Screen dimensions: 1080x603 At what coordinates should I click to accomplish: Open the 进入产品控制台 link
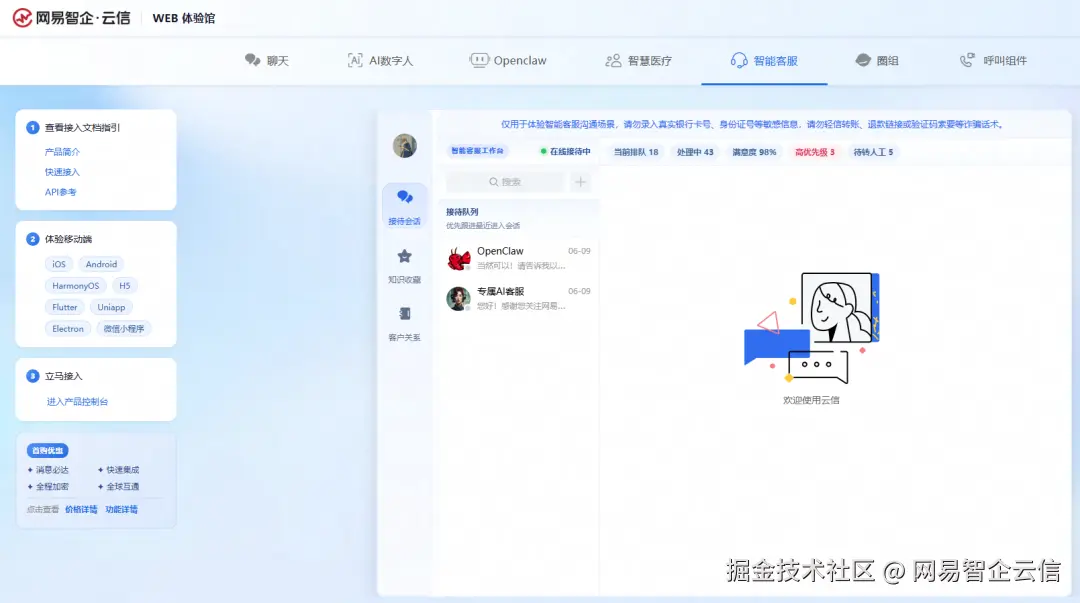[77, 402]
